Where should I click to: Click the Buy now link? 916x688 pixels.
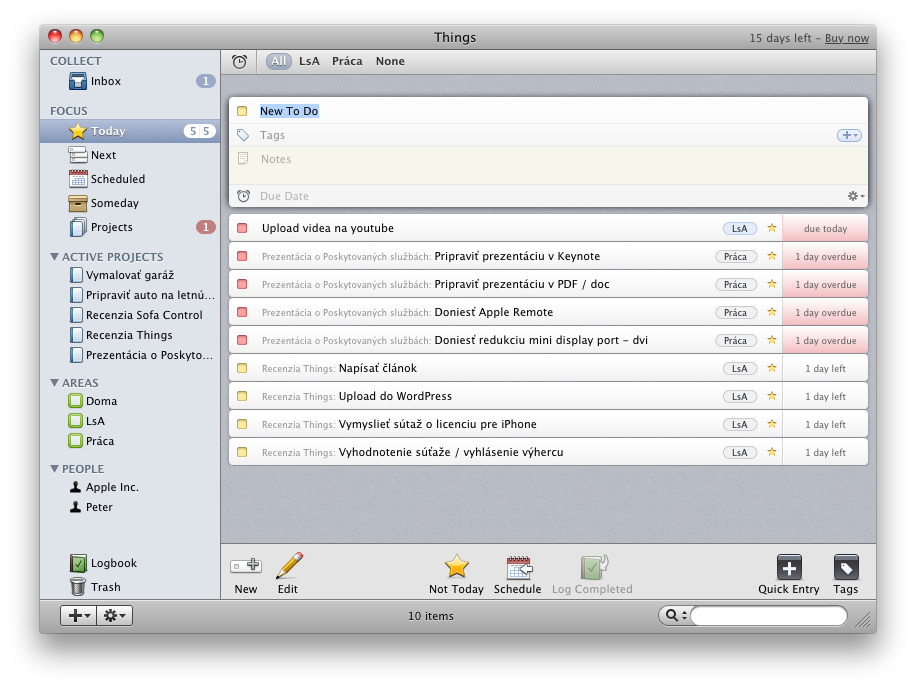[x=846, y=38]
